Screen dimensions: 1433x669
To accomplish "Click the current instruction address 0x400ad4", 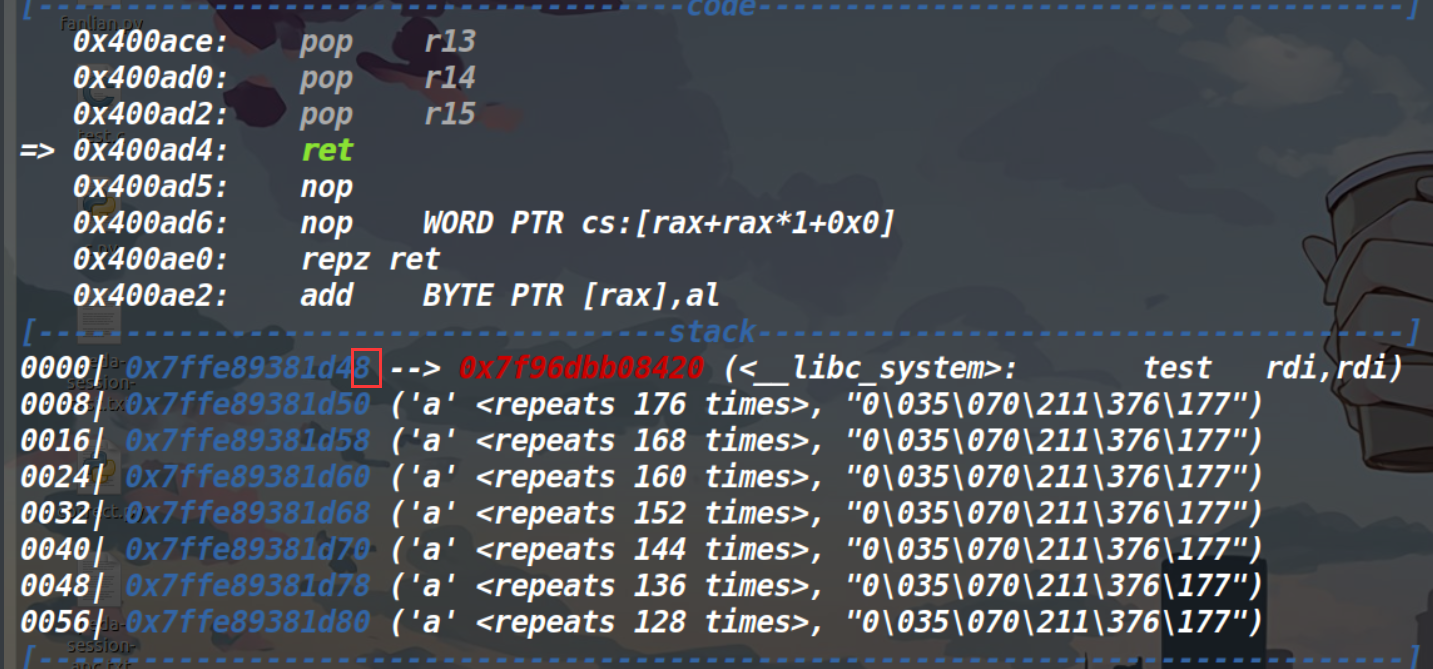I will (151, 151).
